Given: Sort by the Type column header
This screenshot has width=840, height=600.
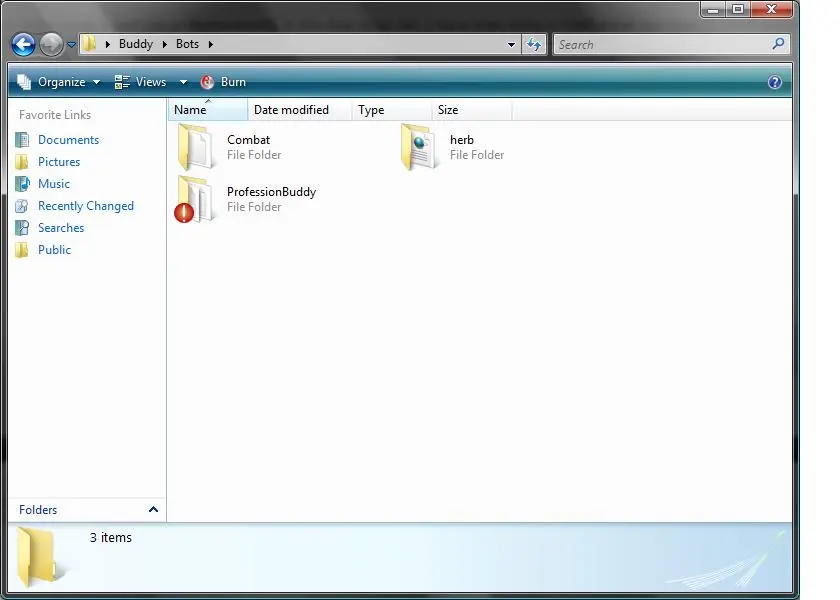Looking at the screenshot, I should [392, 110].
